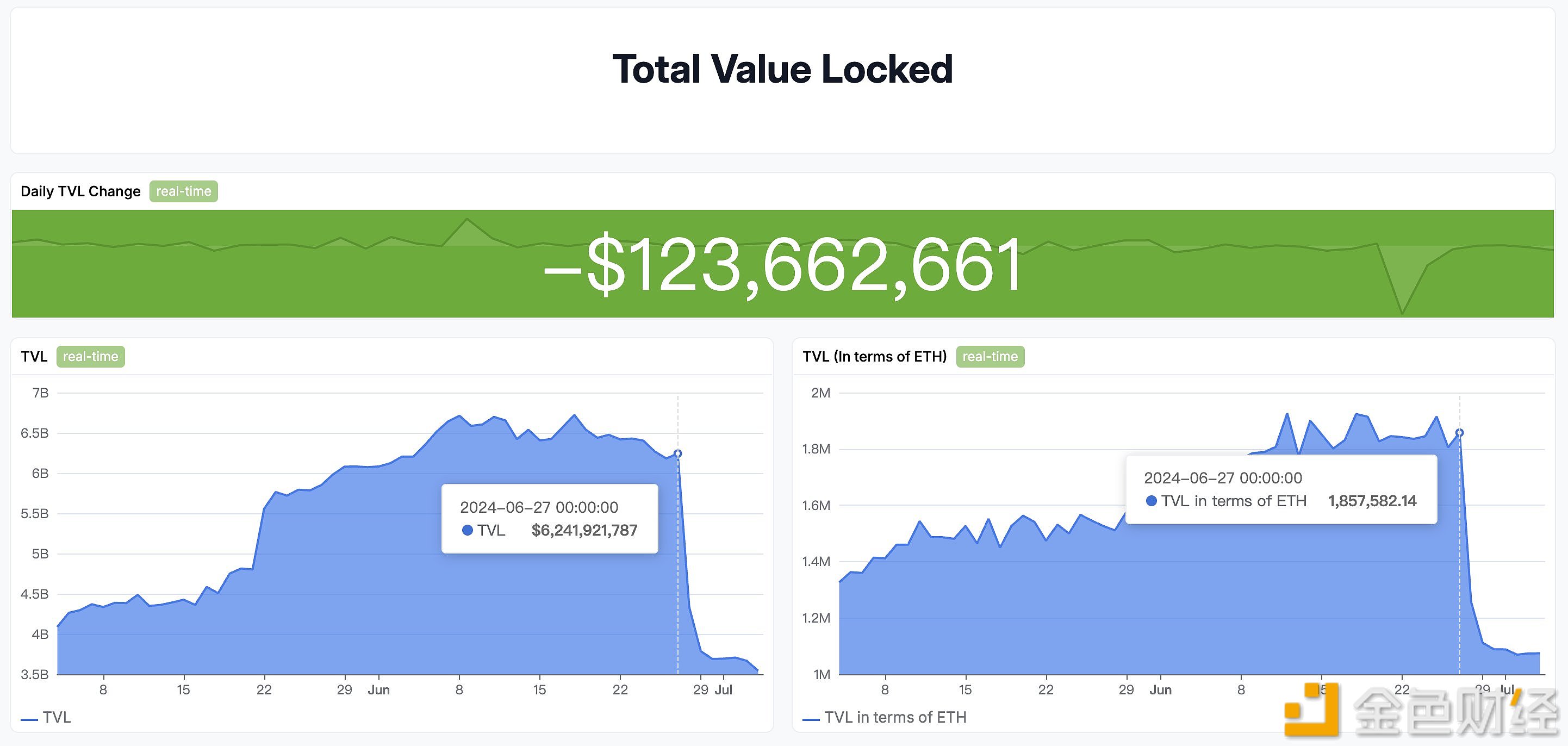The height and width of the screenshot is (746, 1568).
Task: Click the blue dot in the TVL tooltip
Action: [468, 531]
